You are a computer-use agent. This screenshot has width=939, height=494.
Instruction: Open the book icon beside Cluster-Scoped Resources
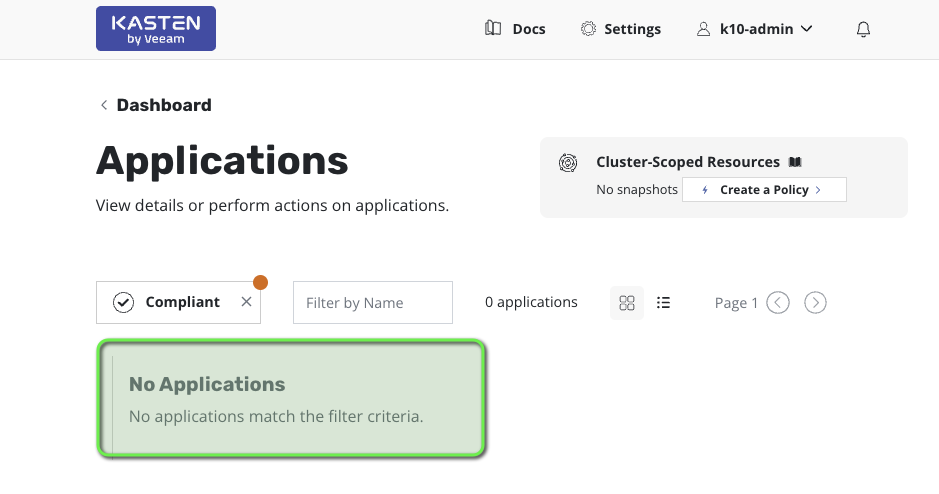coord(795,162)
